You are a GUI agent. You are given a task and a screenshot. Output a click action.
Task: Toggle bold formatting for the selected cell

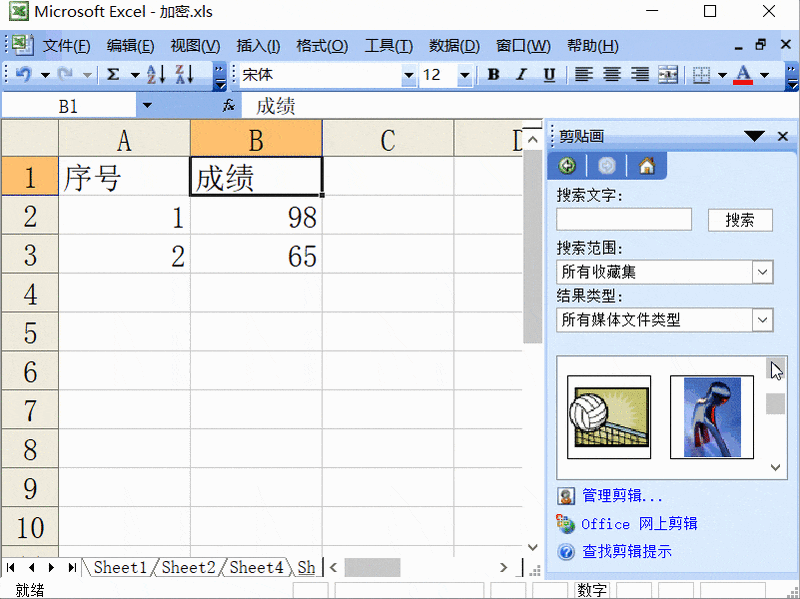click(492, 75)
